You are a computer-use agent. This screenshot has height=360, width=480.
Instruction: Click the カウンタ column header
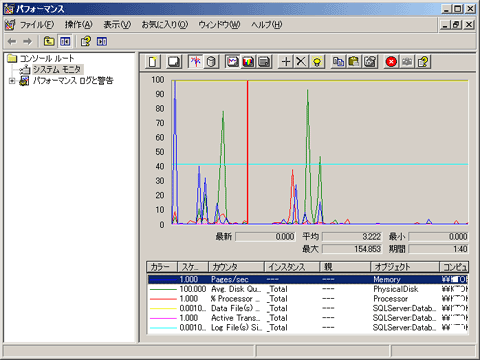(x=236, y=267)
